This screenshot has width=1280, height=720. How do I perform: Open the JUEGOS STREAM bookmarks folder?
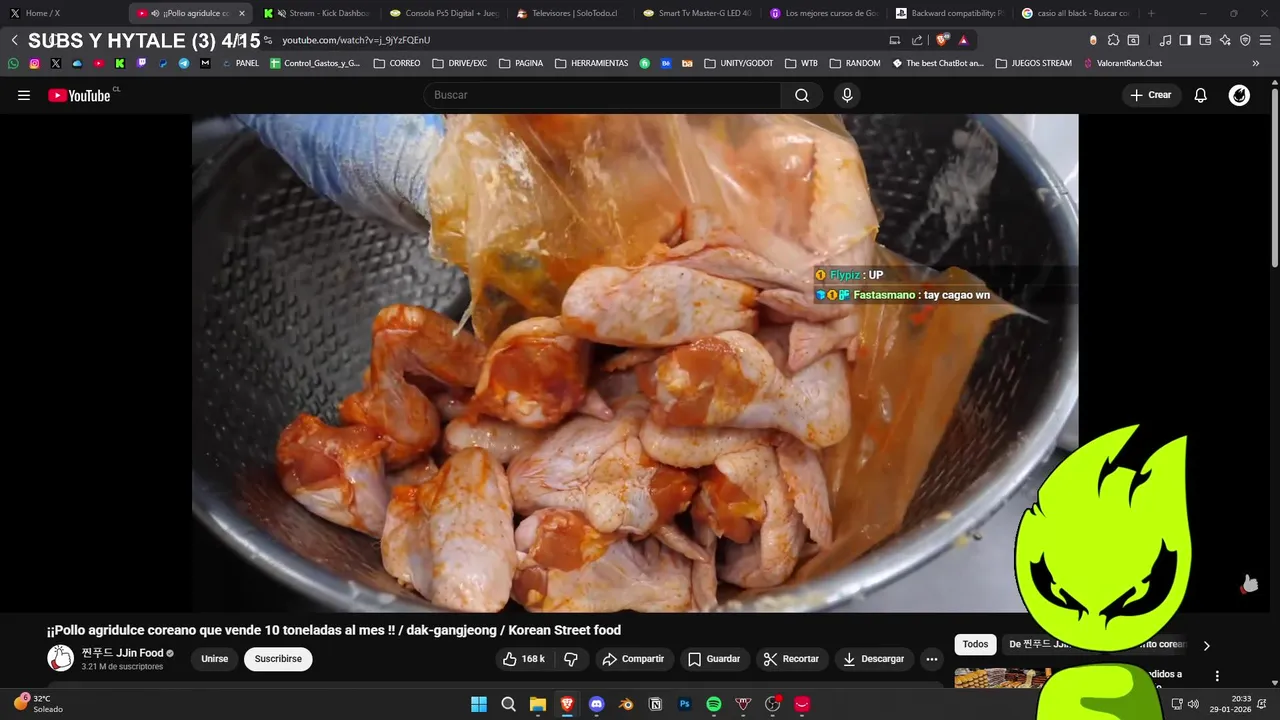tap(1035, 63)
